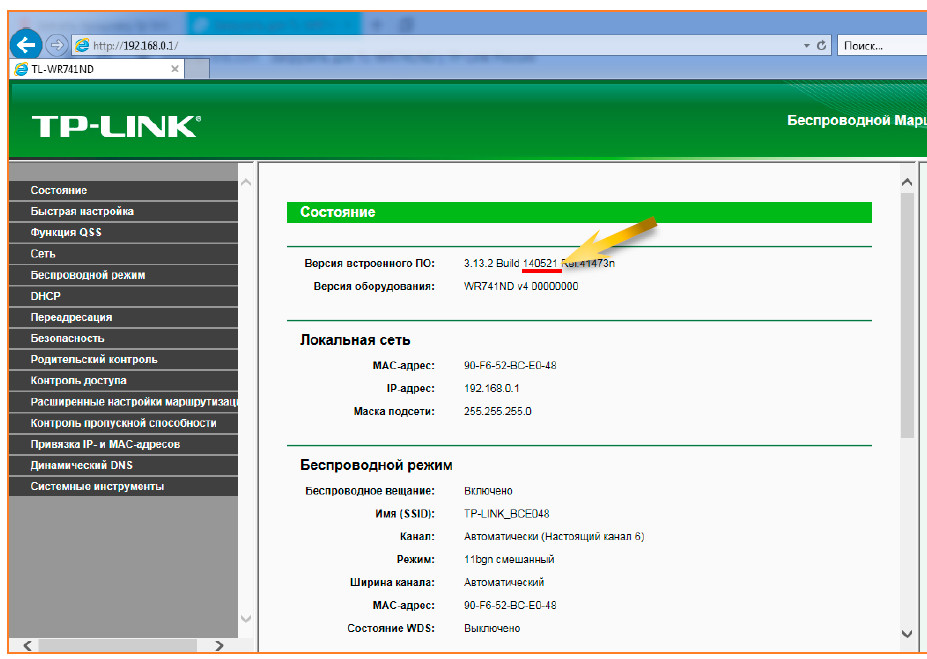Open the Безопасность menu item
927x659 pixels.
click(x=67, y=338)
